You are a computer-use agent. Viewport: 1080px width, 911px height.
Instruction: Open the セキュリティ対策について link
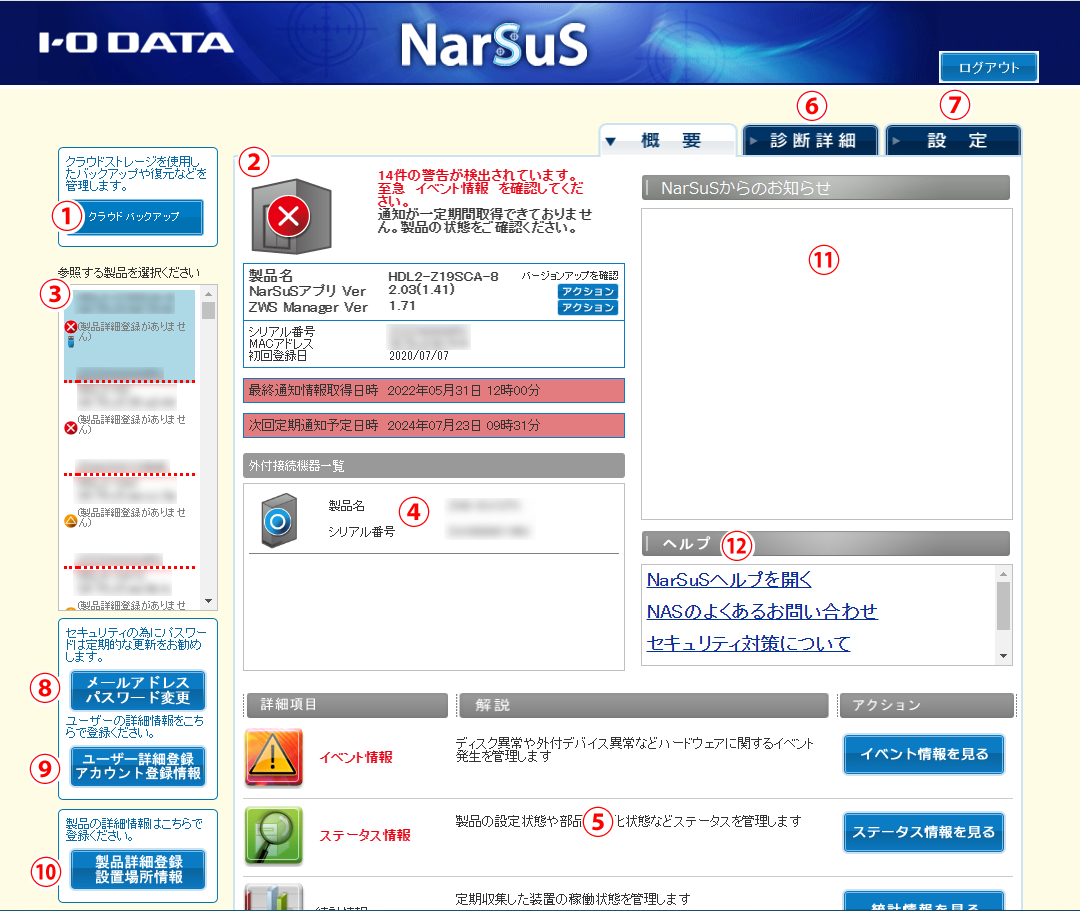[x=748, y=643]
